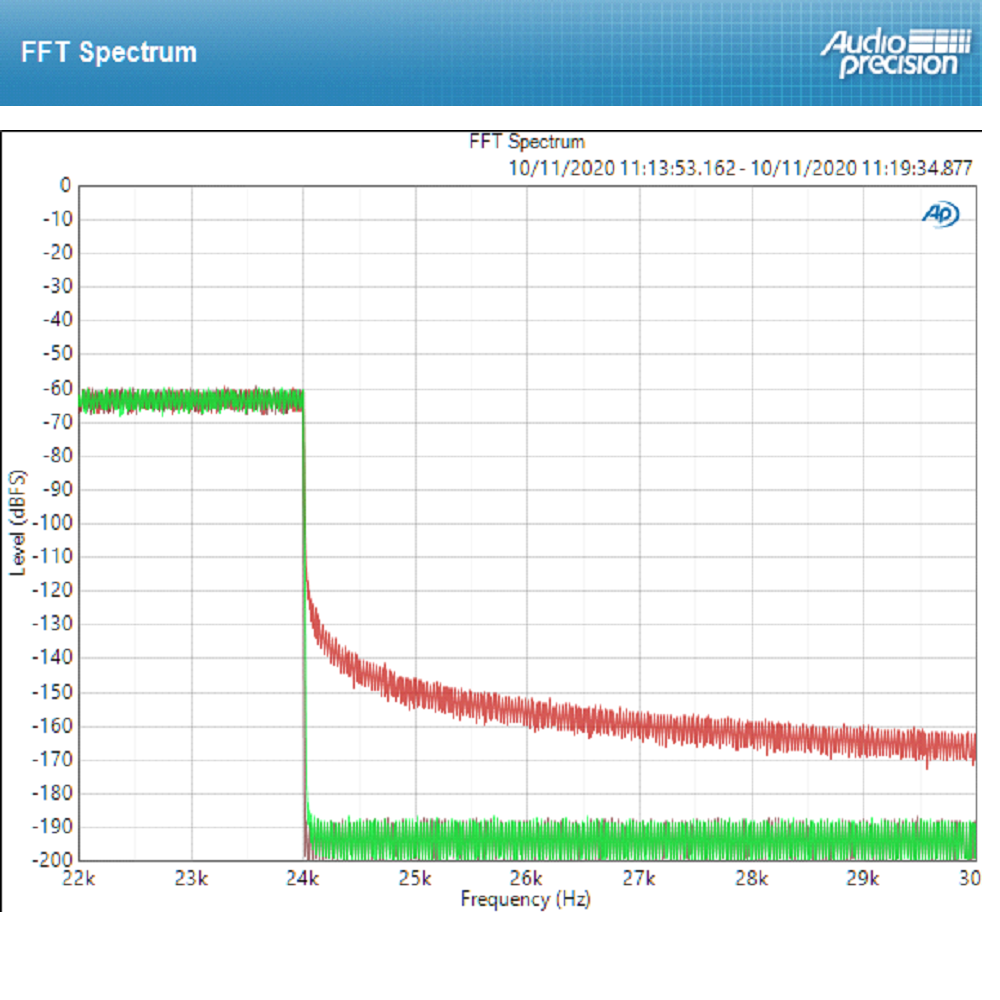Screen dimensions: 1000x1000
Task: Click the 0 level tick label
Action: (65, 186)
